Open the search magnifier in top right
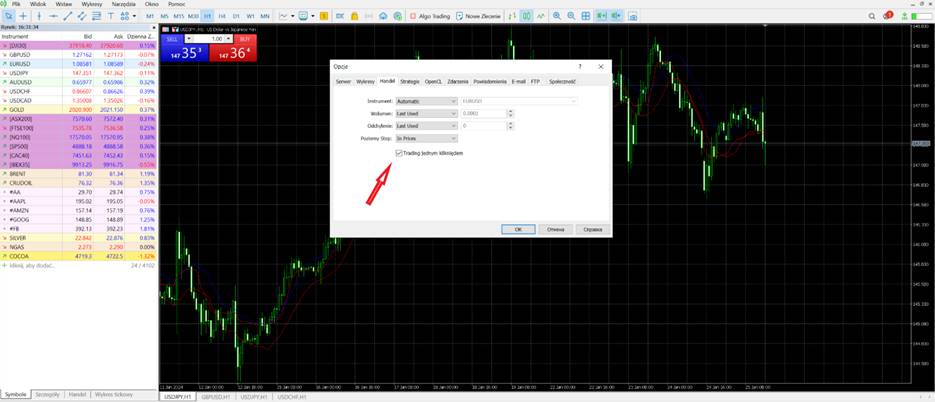The width and height of the screenshot is (935, 402). click(872, 16)
